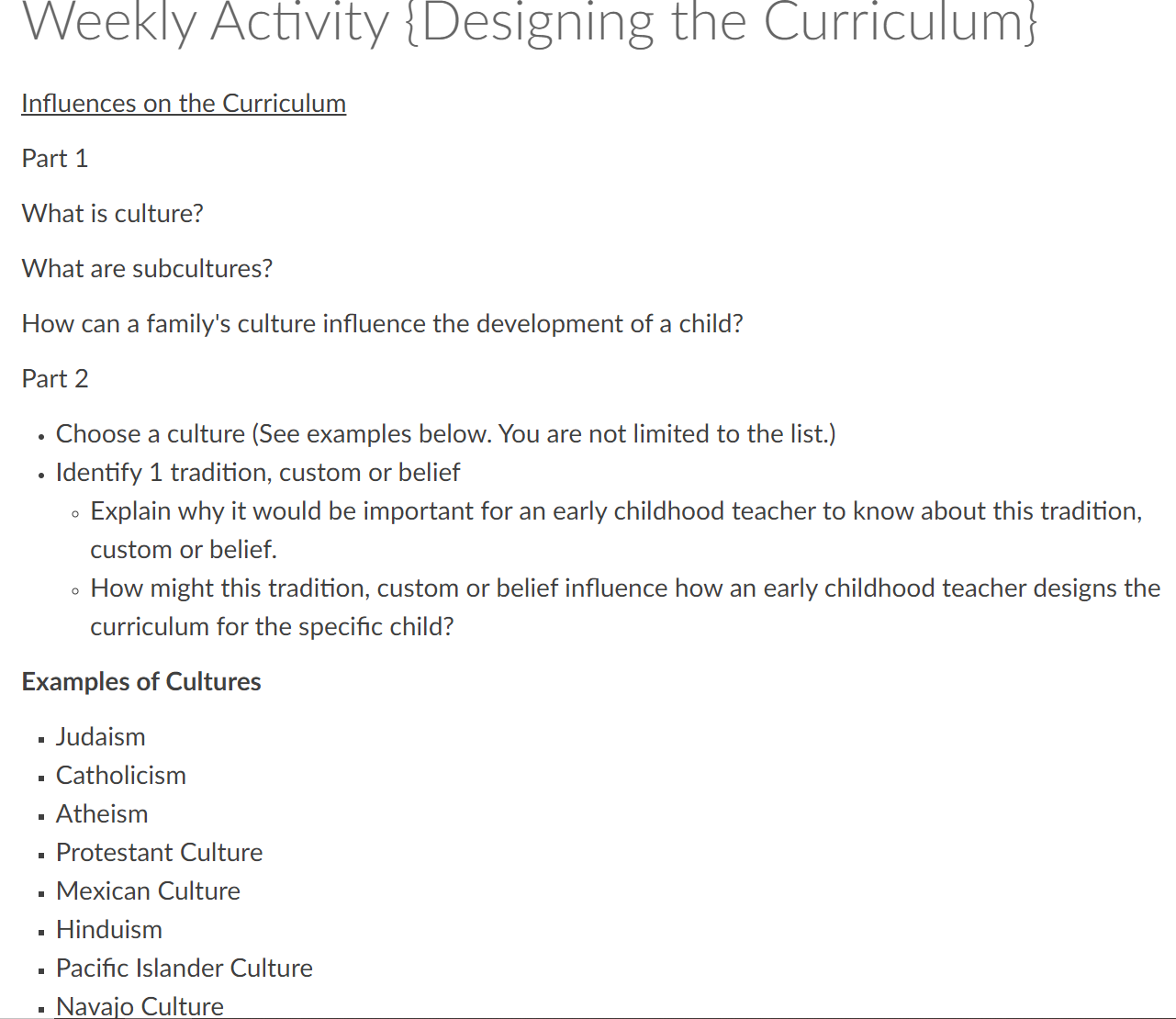
Task: Open the Influences on the Curriculum link
Action: [184, 104]
